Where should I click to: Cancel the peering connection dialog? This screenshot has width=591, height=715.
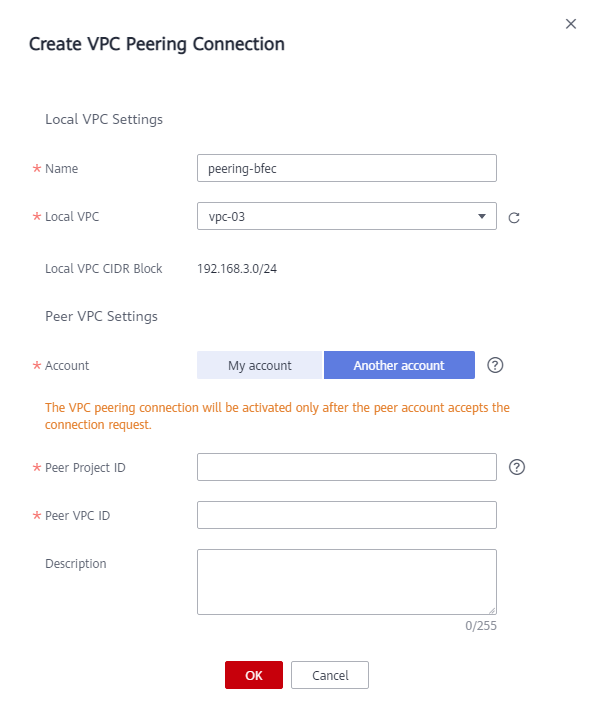pyautogui.click(x=330, y=675)
